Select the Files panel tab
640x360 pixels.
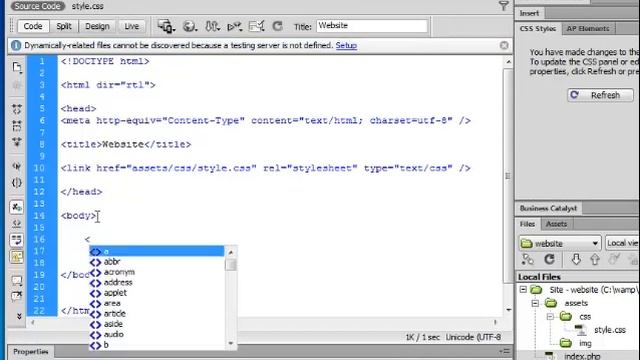coord(527,224)
